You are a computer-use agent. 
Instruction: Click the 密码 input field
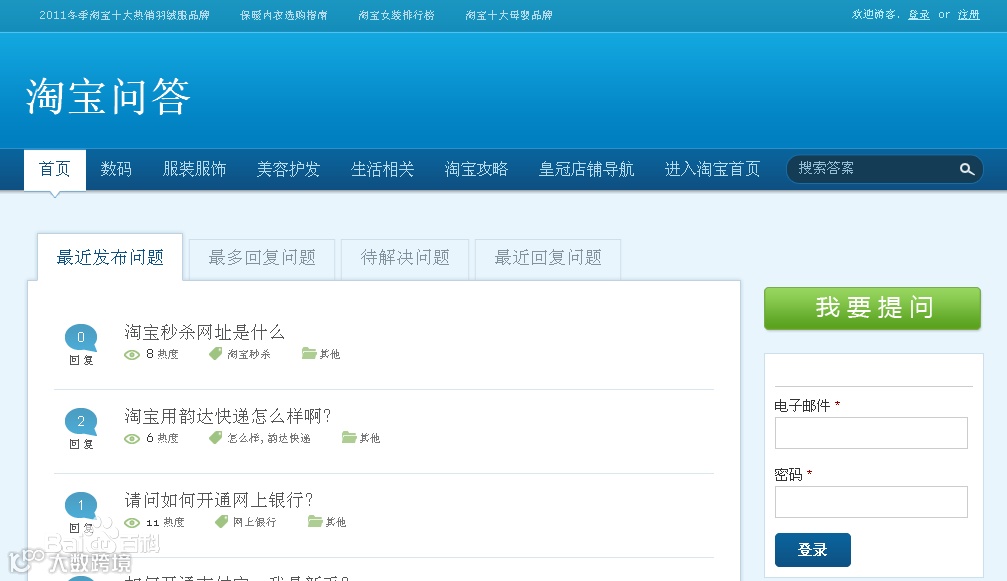871,502
